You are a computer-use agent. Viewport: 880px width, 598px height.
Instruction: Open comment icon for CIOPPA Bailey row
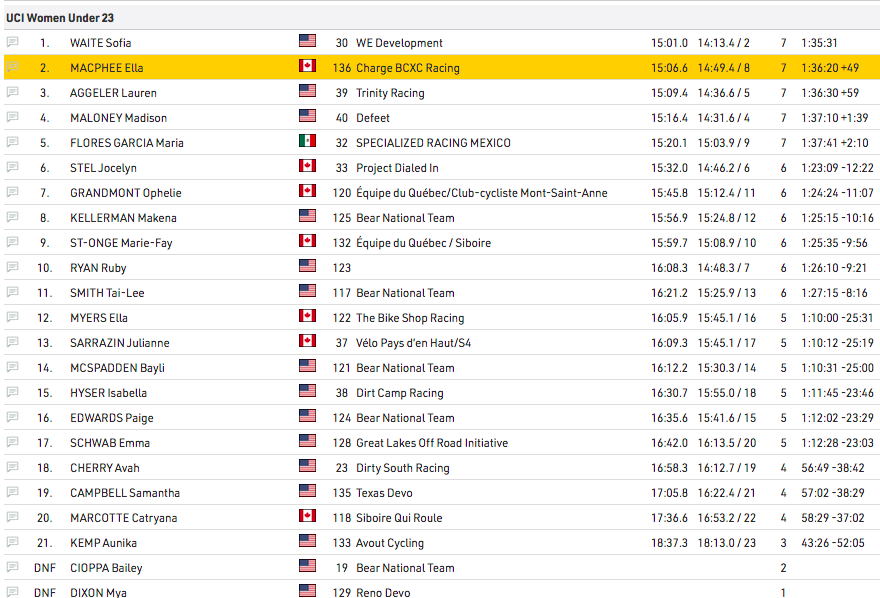point(12,567)
